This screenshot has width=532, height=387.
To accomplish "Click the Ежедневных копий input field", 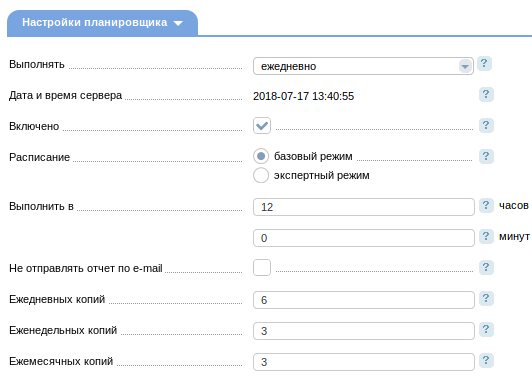I will click(364, 300).
